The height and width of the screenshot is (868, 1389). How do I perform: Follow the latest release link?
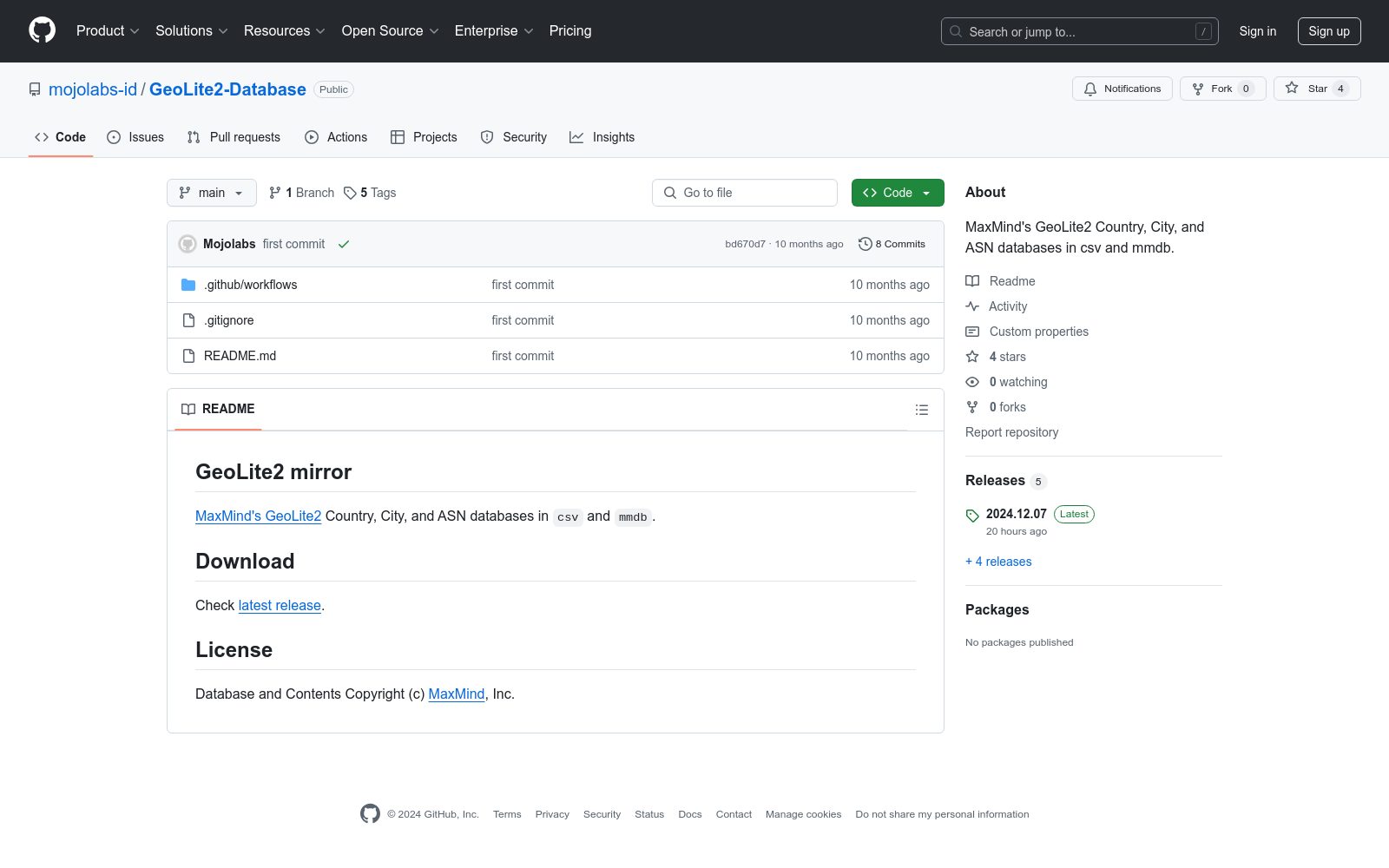pyautogui.click(x=280, y=605)
